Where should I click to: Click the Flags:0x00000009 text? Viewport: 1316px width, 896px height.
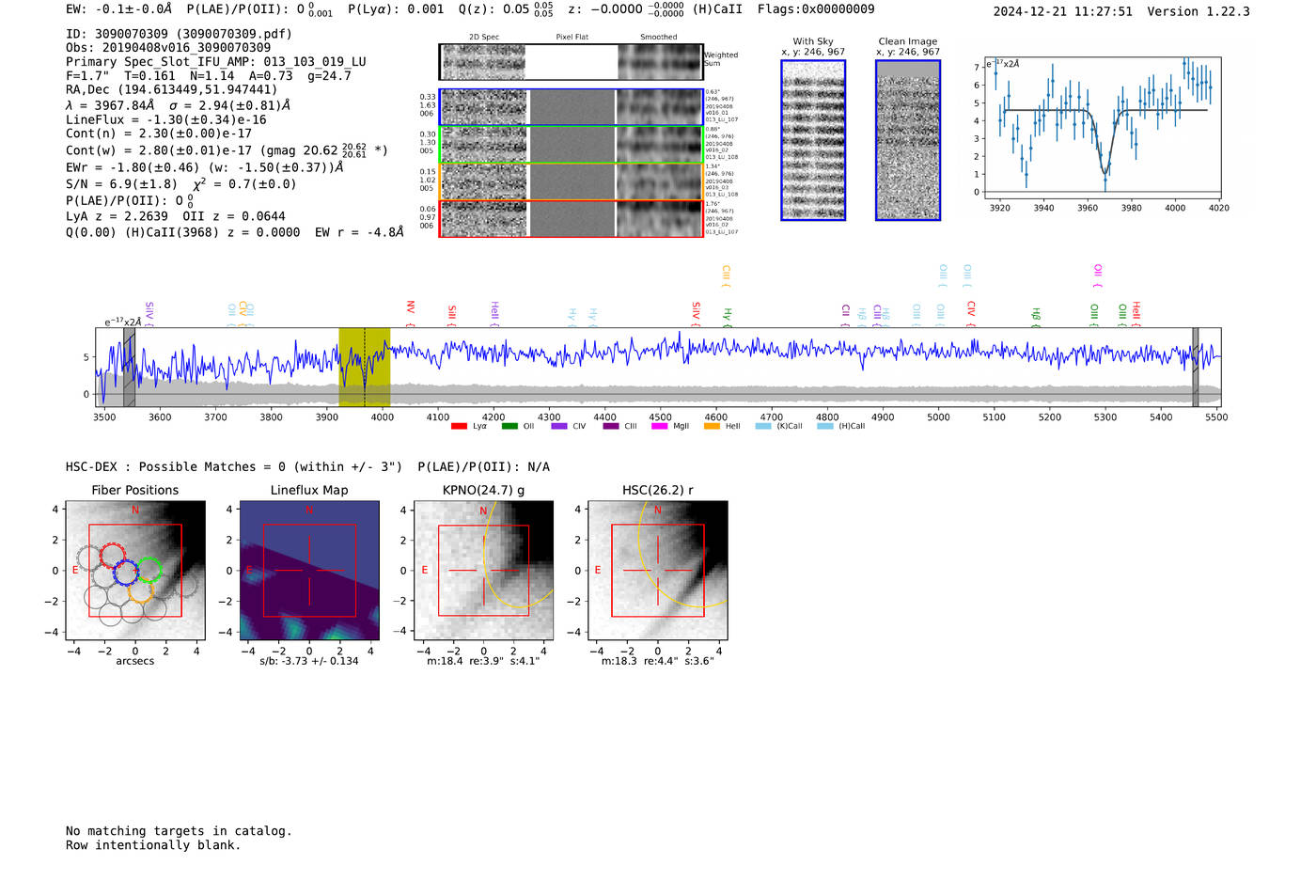click(816, 9)
